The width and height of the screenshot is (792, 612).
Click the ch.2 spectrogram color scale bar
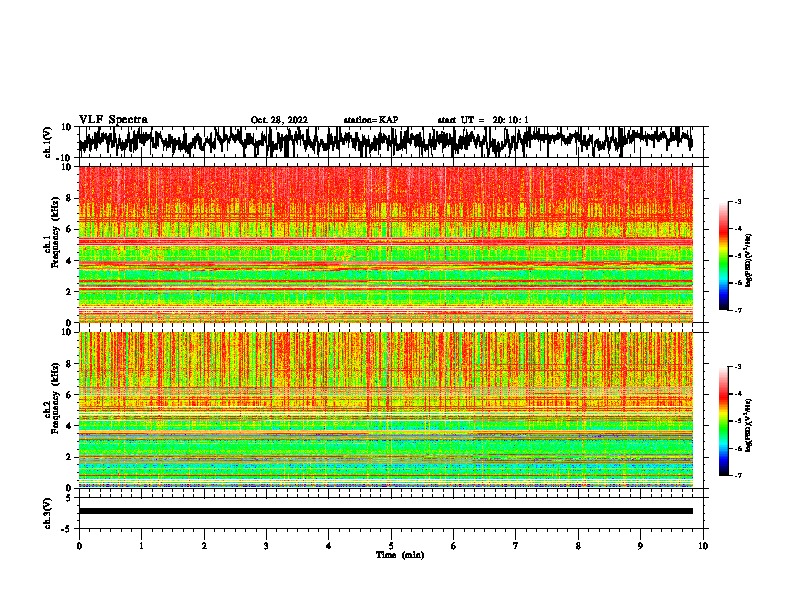click(724, 421)
